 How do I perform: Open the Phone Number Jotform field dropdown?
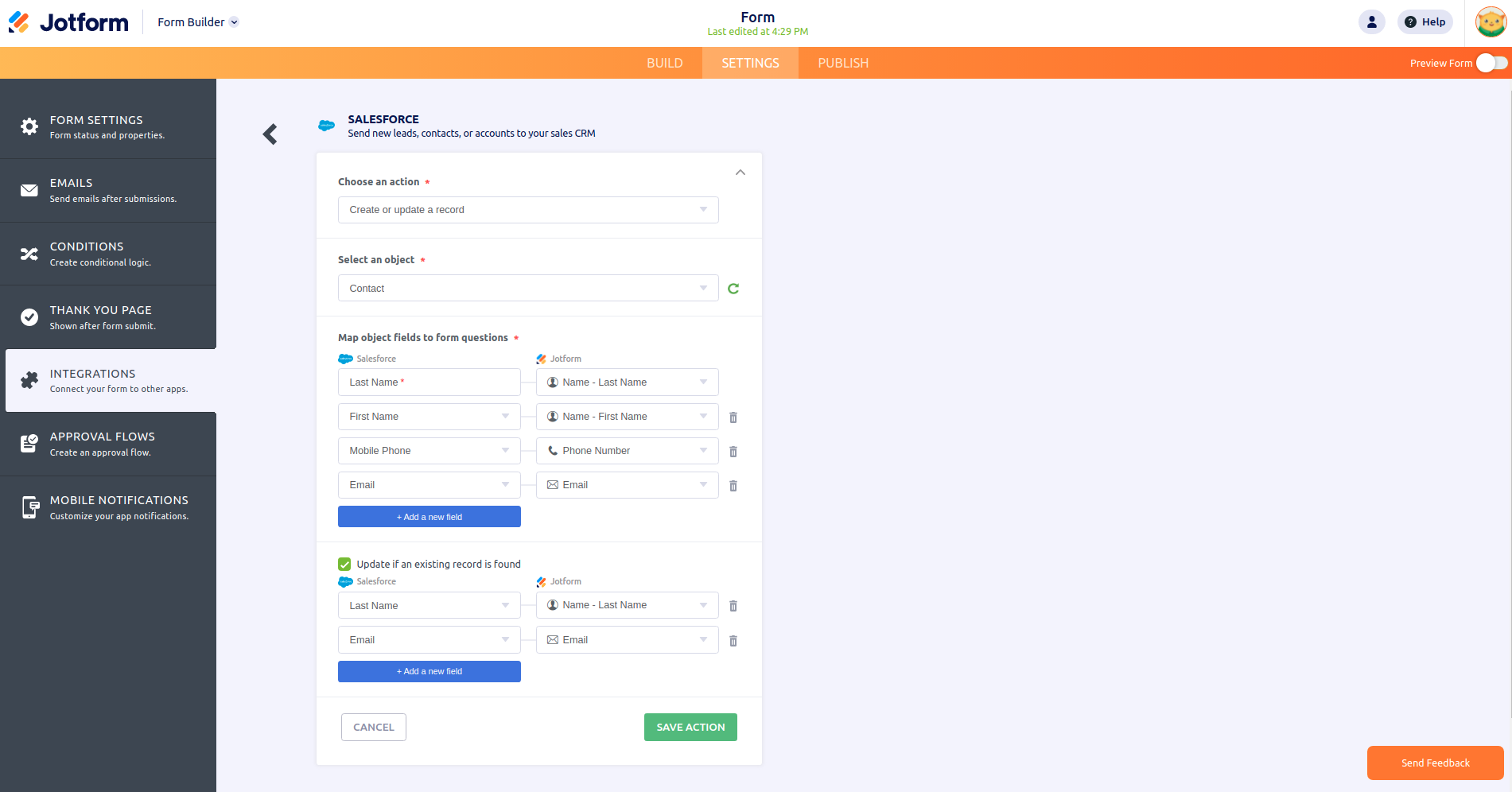(627, 451)
